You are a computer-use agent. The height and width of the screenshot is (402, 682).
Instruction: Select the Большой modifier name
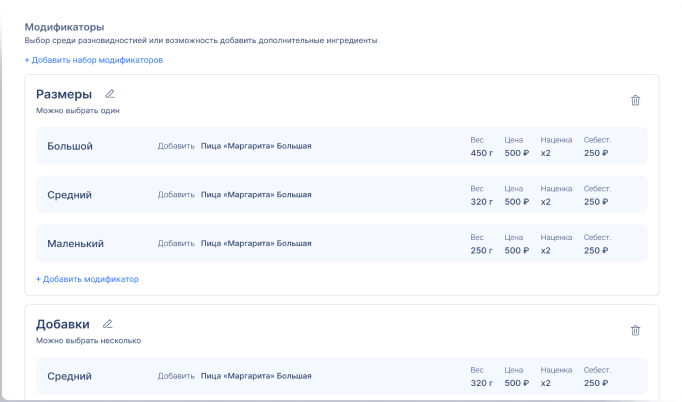[70, 146]
